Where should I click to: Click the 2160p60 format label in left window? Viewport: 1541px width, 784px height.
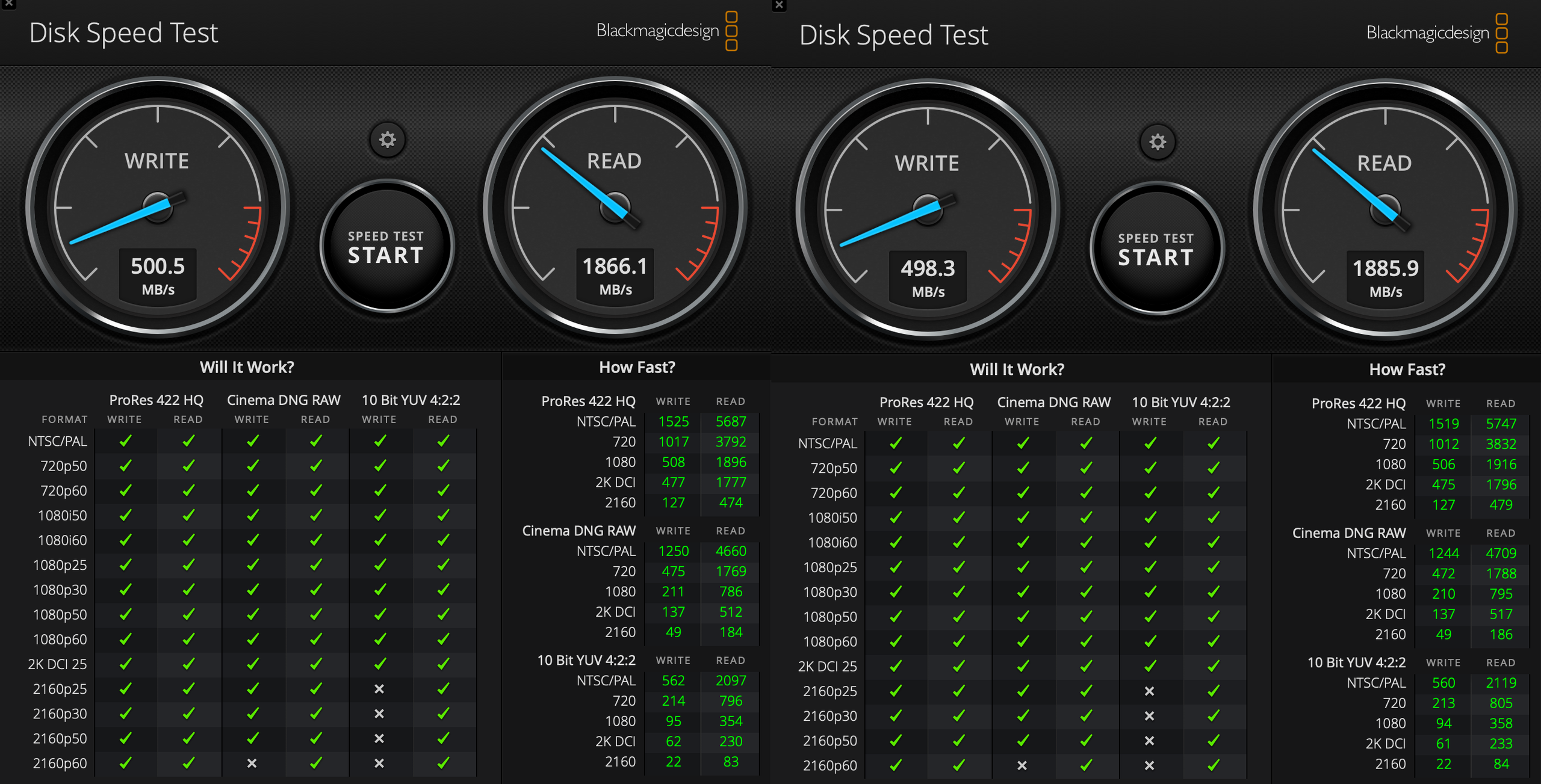60,764
